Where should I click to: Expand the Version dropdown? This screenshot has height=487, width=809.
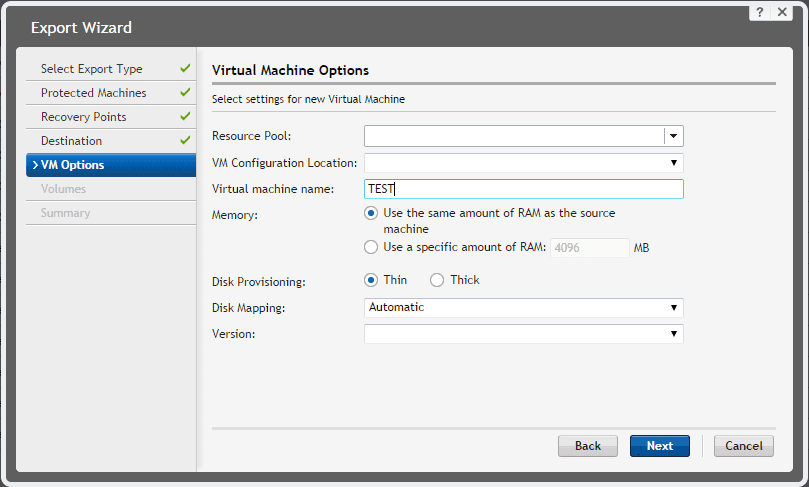click(674, 334)
